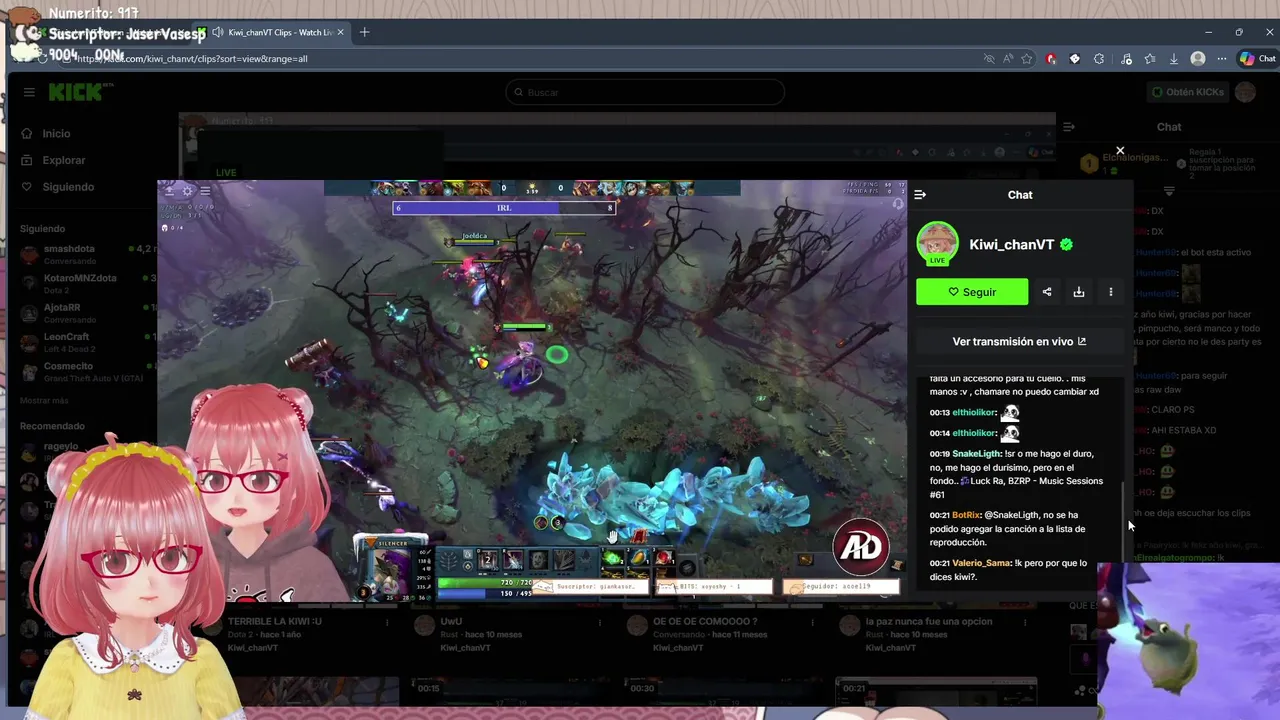The height and width of the screenshot is (720, 1280).
Task: Open a new browser tab
Action: click(364, 32)
